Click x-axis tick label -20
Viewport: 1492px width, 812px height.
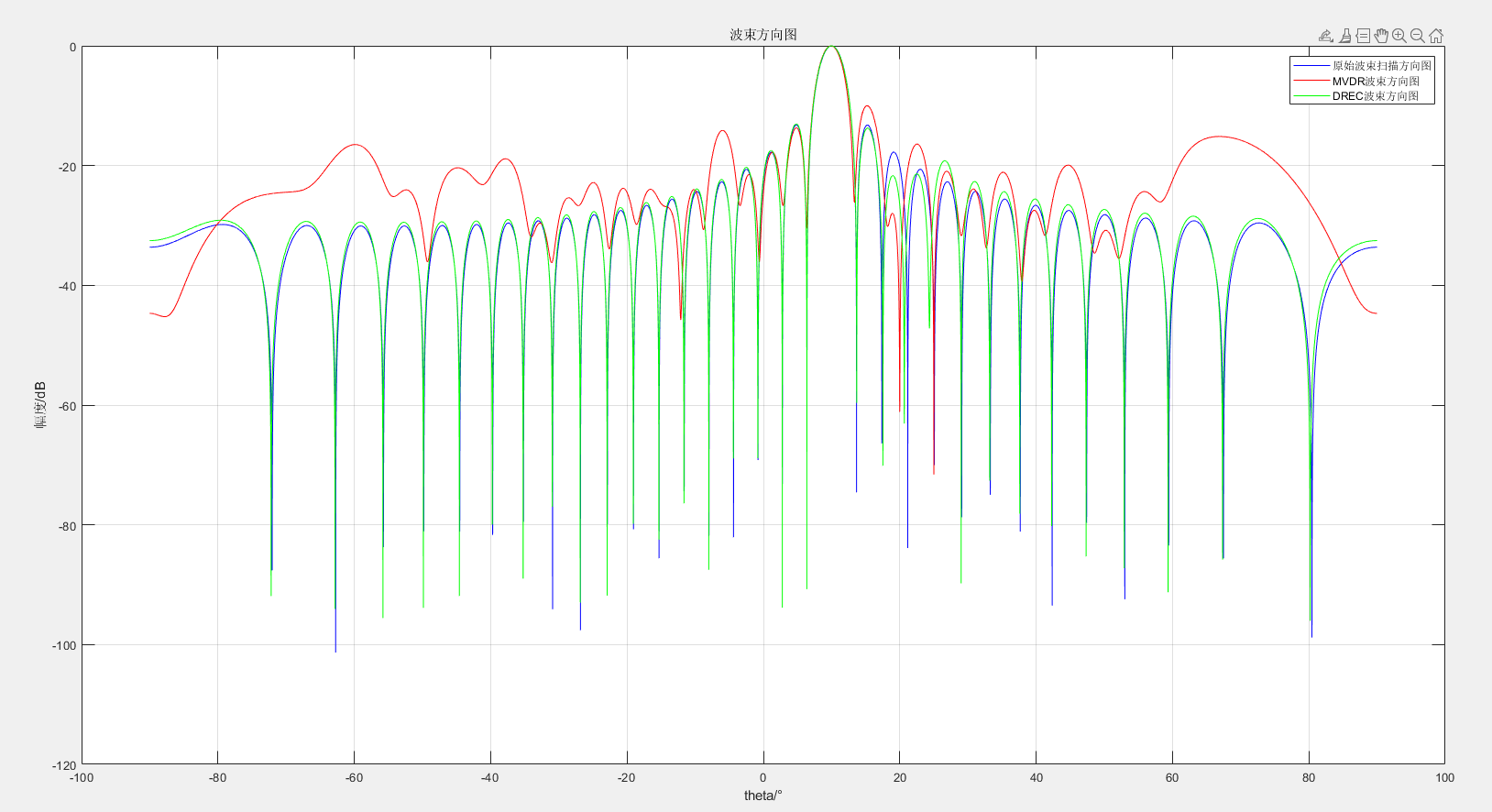tap(626, 777)
